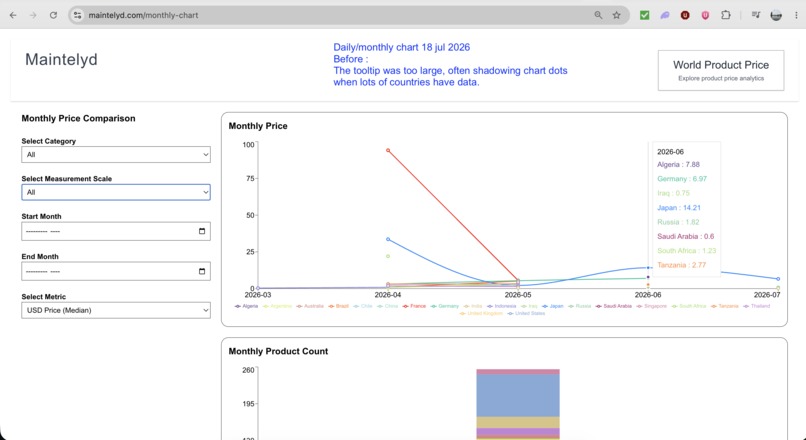The height and width of the screenshot is (440, 806).
Task: Go back in browser history
Action: (13, 15)
